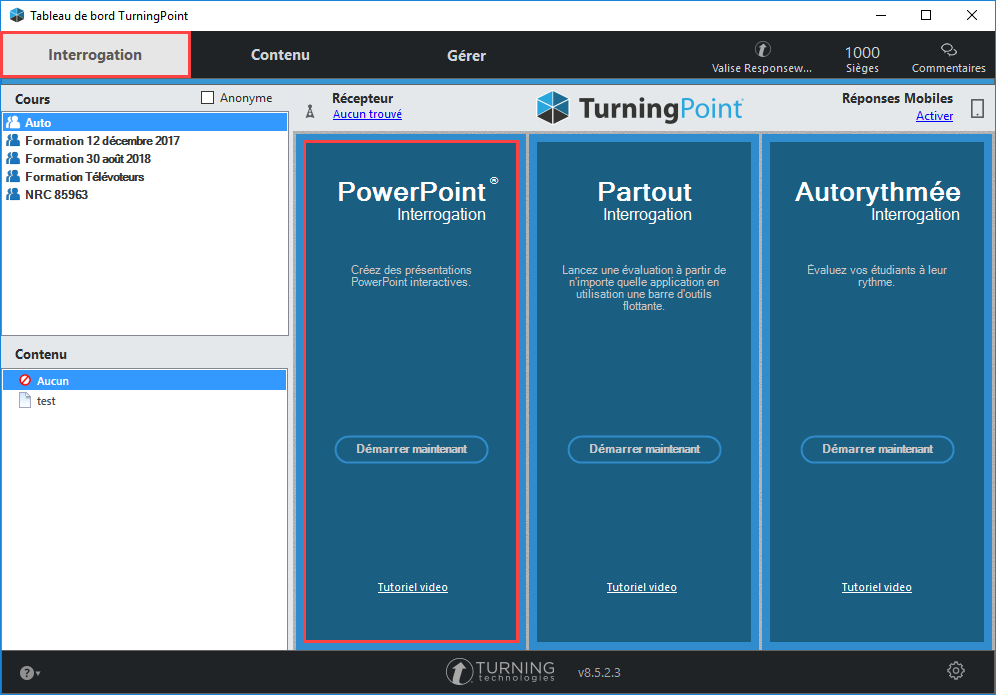Start PowerPoint Interrogation with Démarrer maintenant
The height and width of the screenshot is (695, 996).
(x=411, y=449)
